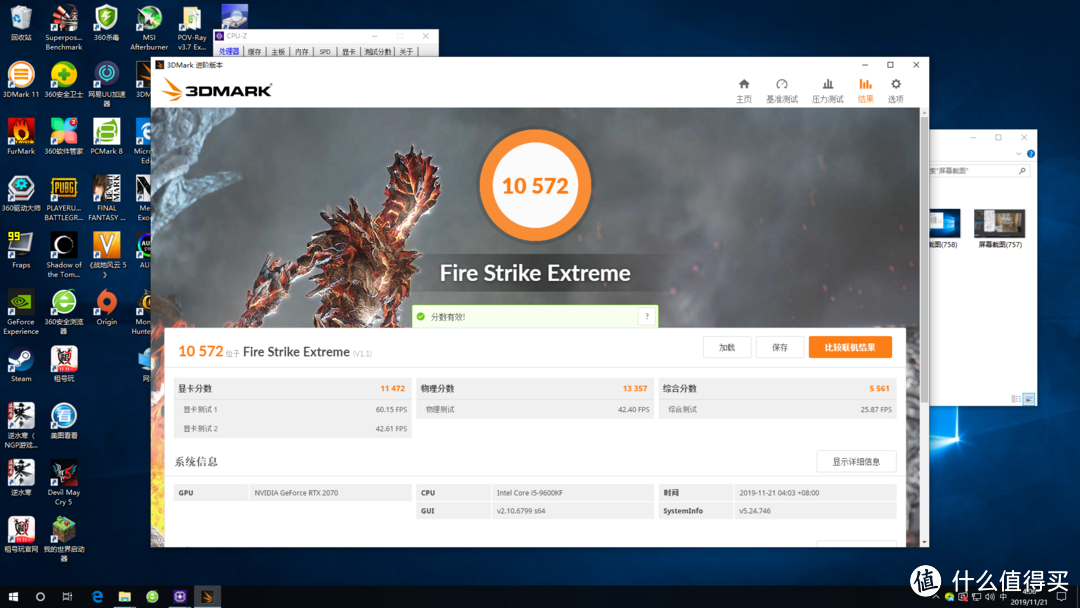Open the Steam desktop icon
This screenshot has width=1080, height=608.
click(x=21, y=364)
